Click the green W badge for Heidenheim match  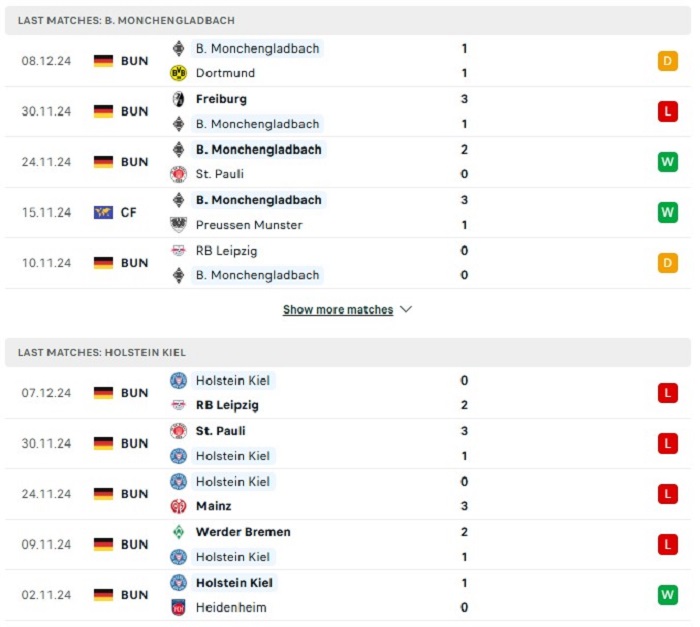click(667, 595)
